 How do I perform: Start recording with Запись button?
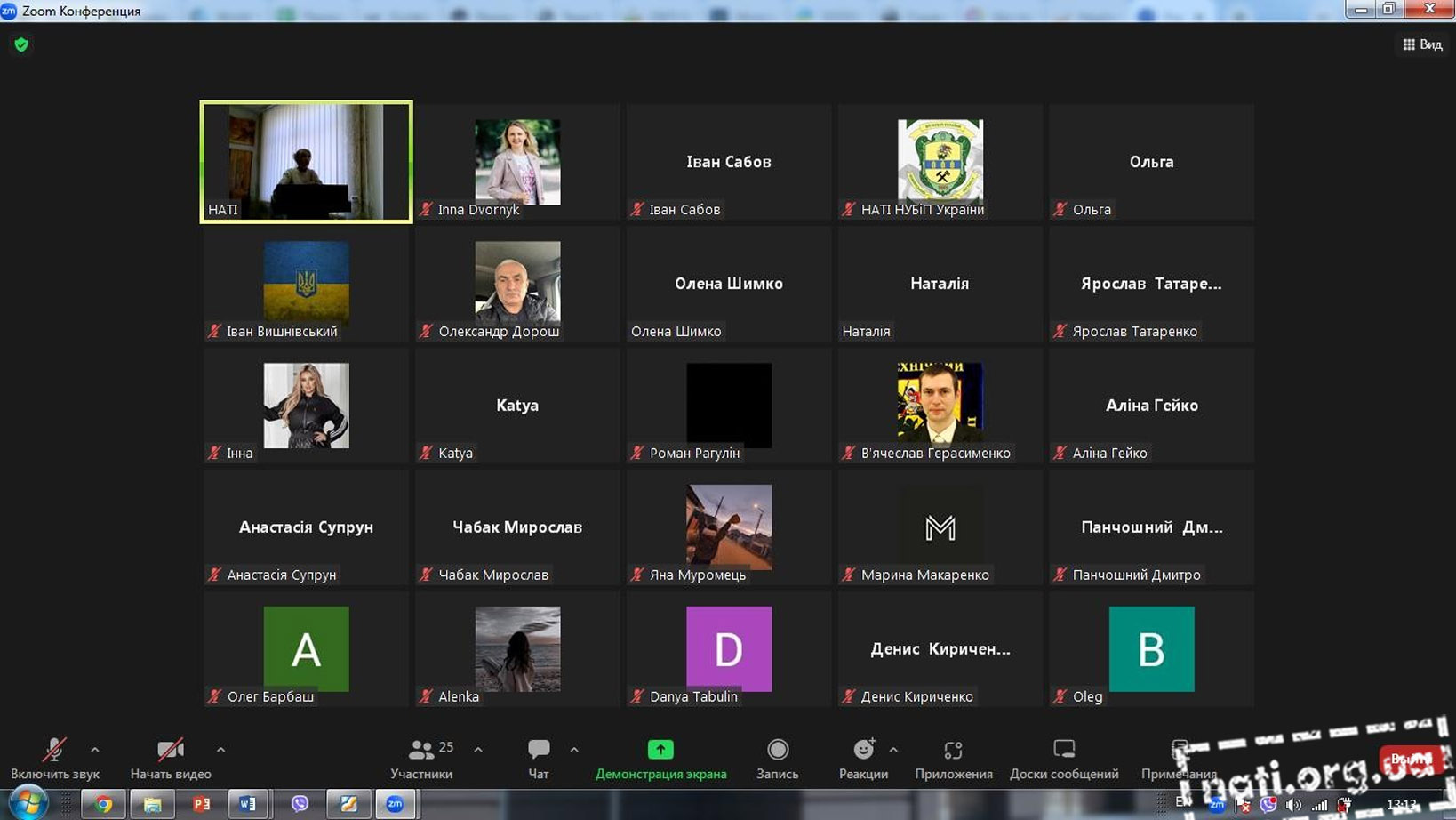coord(778,751)
